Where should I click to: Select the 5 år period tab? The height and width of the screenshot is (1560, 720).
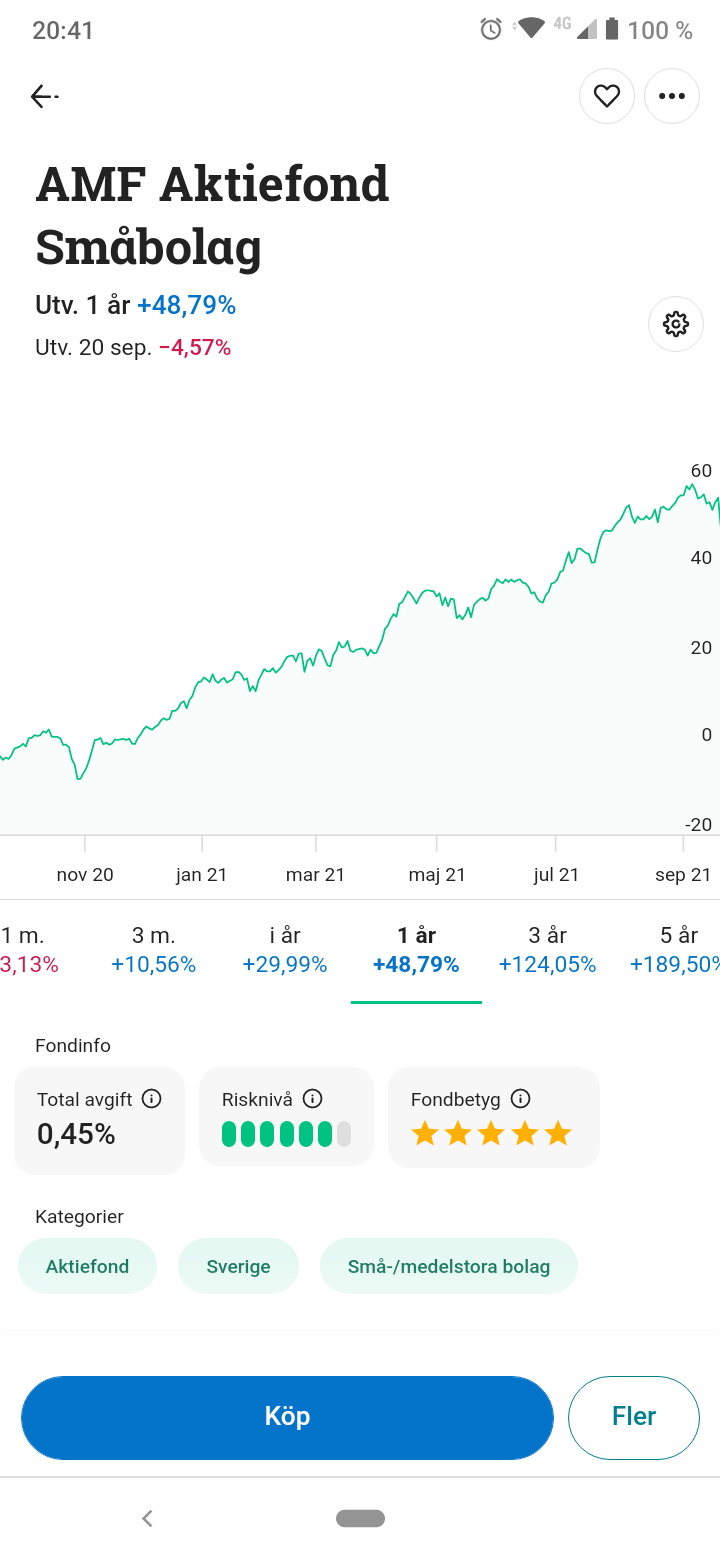(x=676, y=949)
